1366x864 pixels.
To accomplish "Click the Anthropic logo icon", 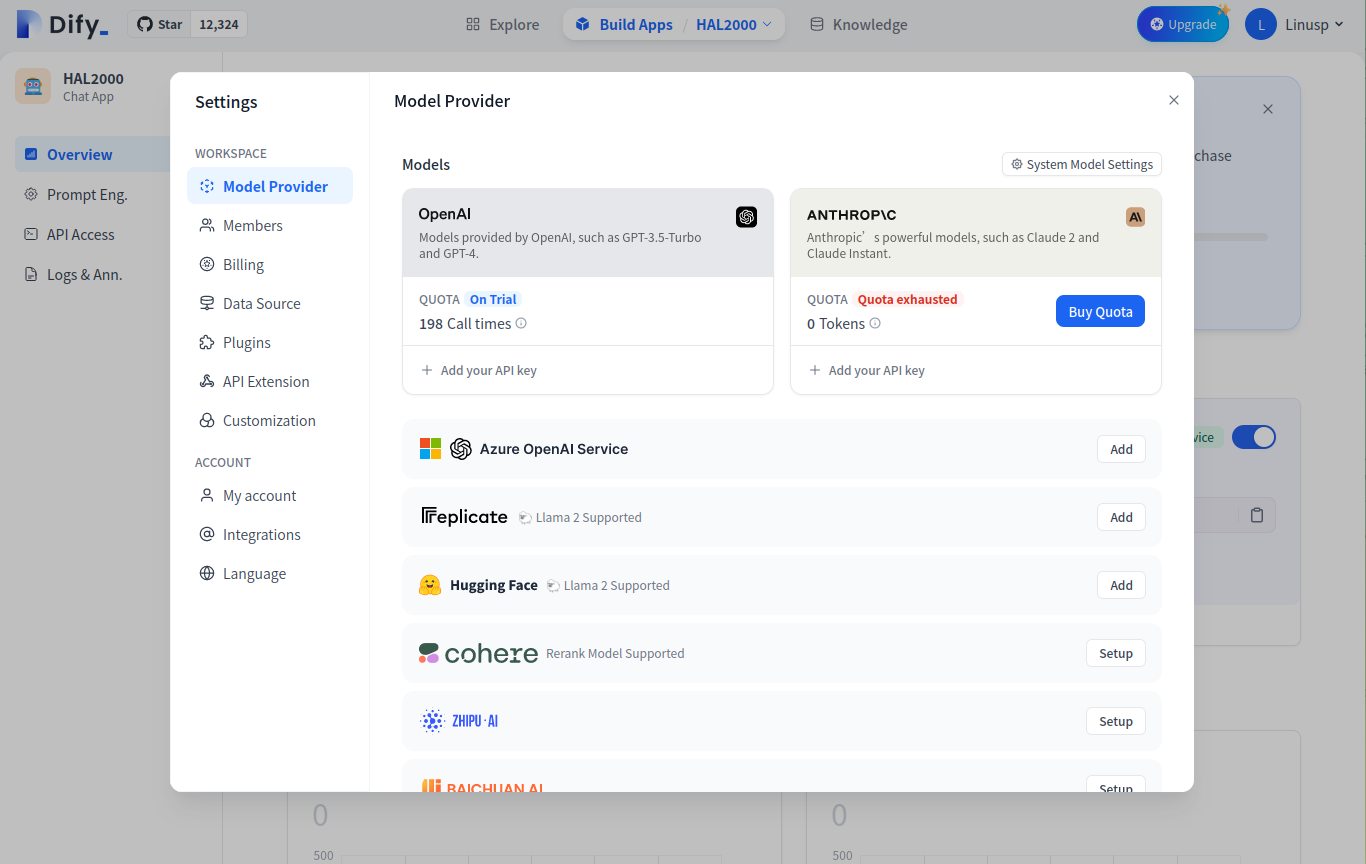I will (x=1135, y=217).
